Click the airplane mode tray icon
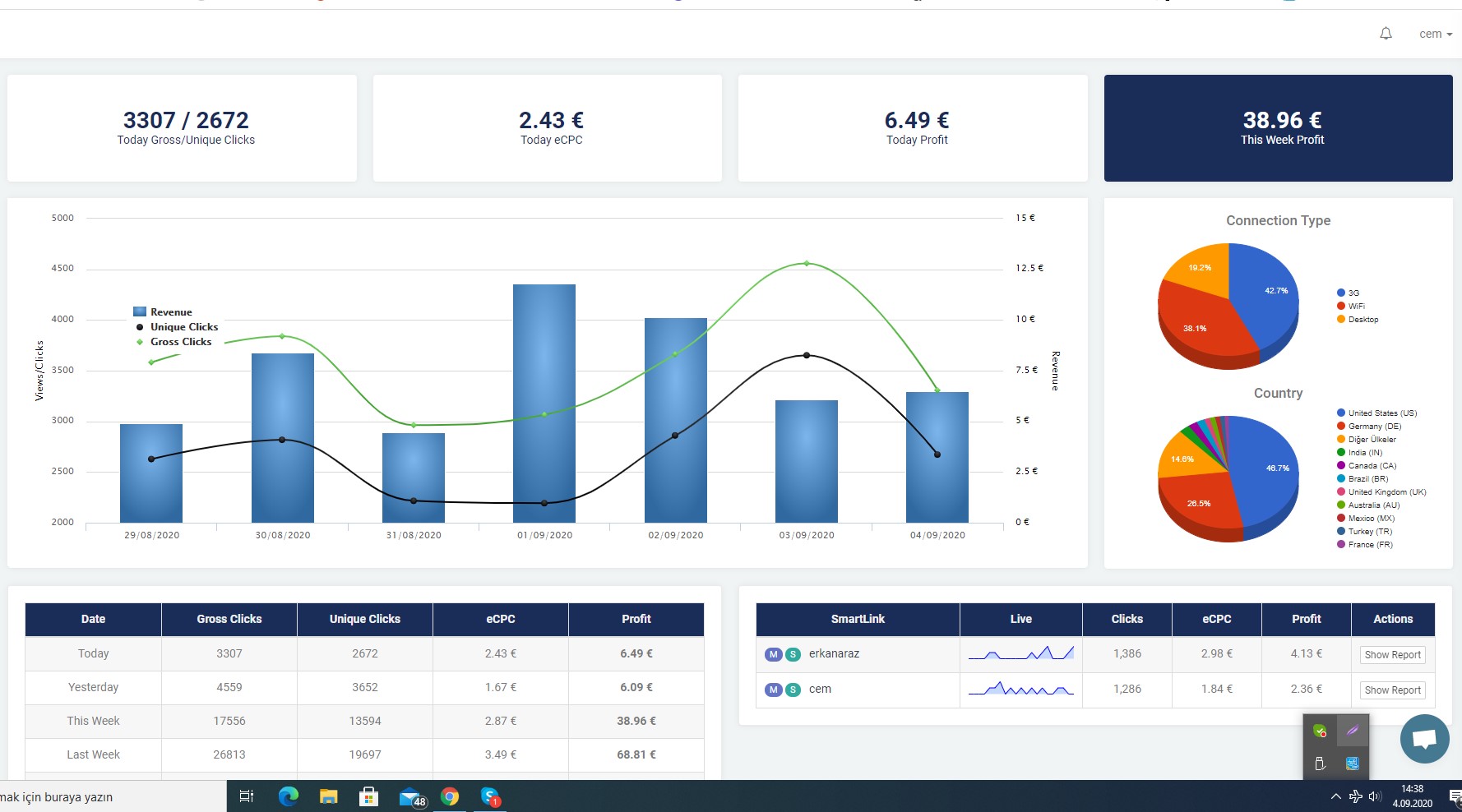Image resolution: width=1462 pixels, height=812 pixels. click(x=1356, y=796)
